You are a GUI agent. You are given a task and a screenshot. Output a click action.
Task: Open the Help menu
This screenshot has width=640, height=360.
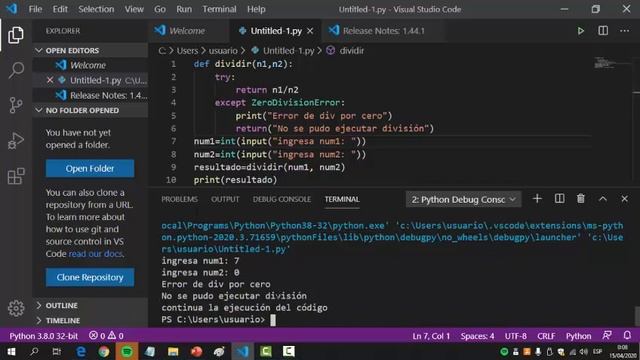pos(256,9)
